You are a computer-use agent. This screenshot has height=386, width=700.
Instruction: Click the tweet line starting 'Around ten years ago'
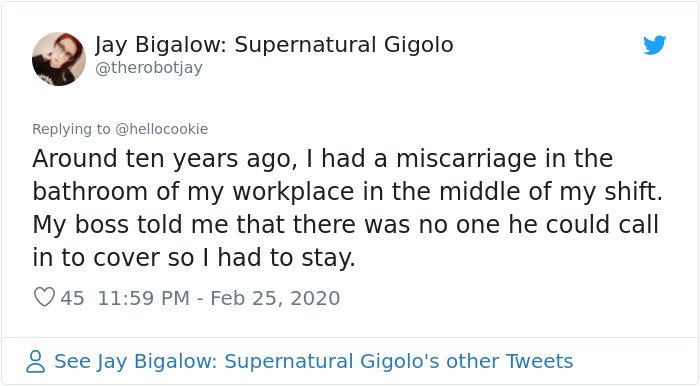(x=322, y=159)
